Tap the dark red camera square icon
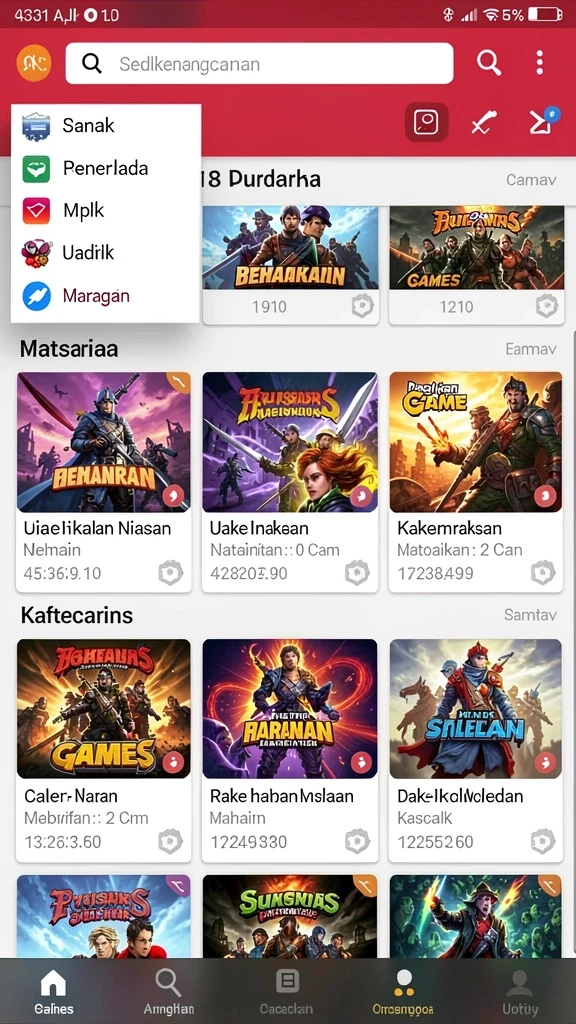This screenshot has height=1024, width=576. (x=426, y=122)
